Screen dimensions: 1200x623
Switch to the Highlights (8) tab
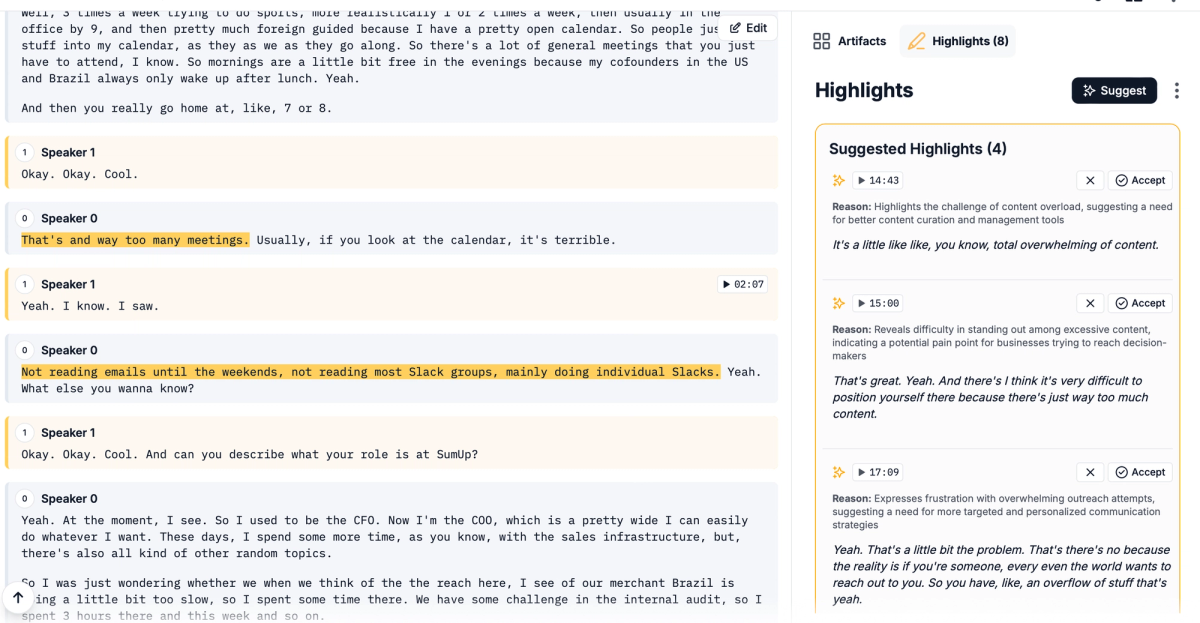[x=957, y=41]
